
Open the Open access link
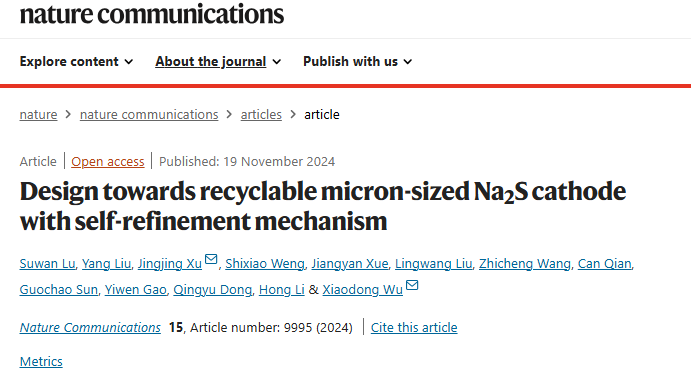[108, 162]
